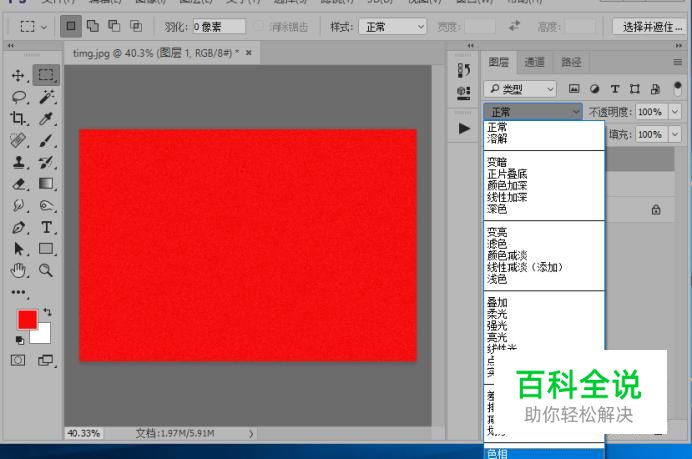
Task: Select the Magic Wand tool
Action: pyautogui.click(x=46, y=96)
